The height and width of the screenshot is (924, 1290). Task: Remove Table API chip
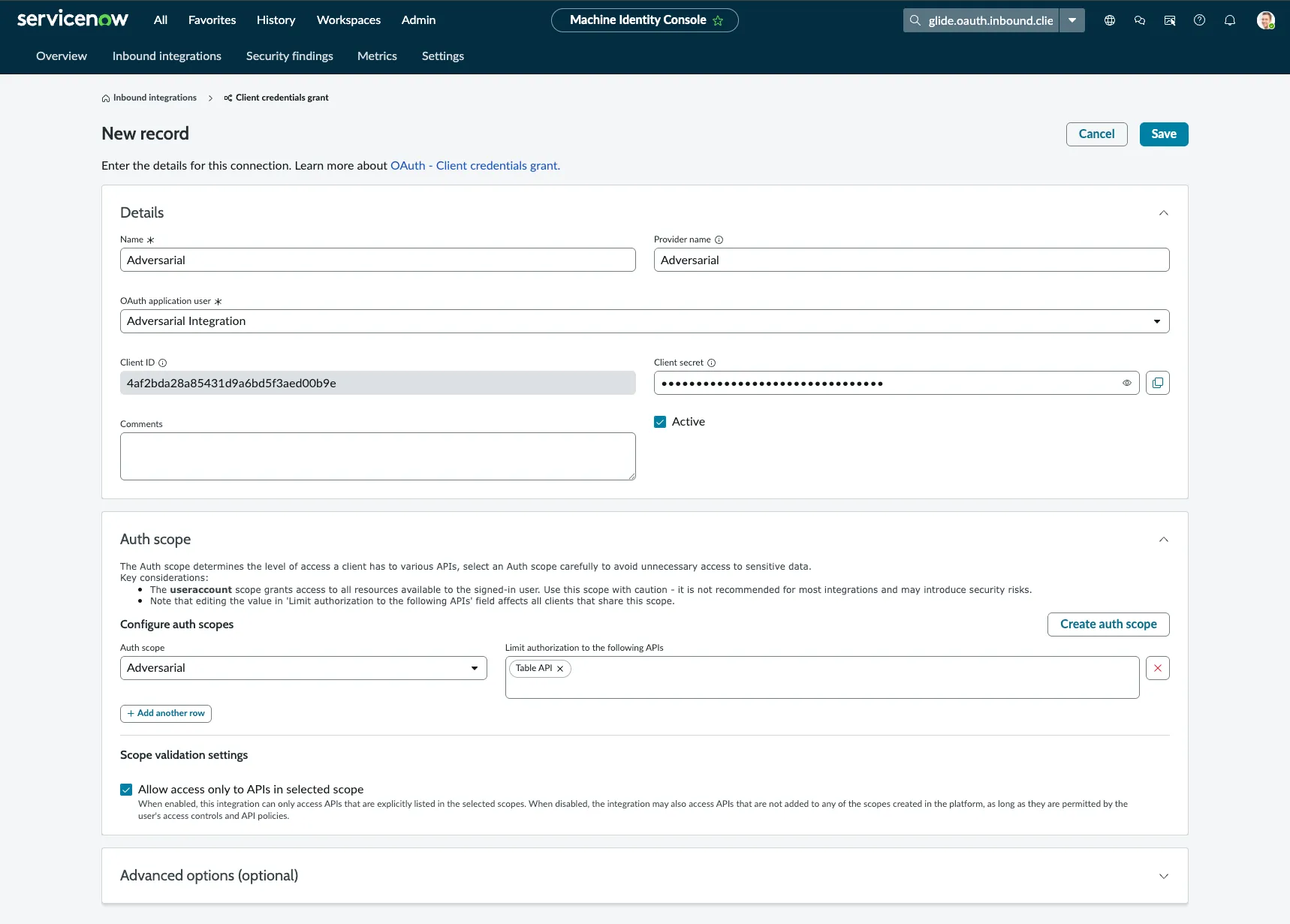560,669
